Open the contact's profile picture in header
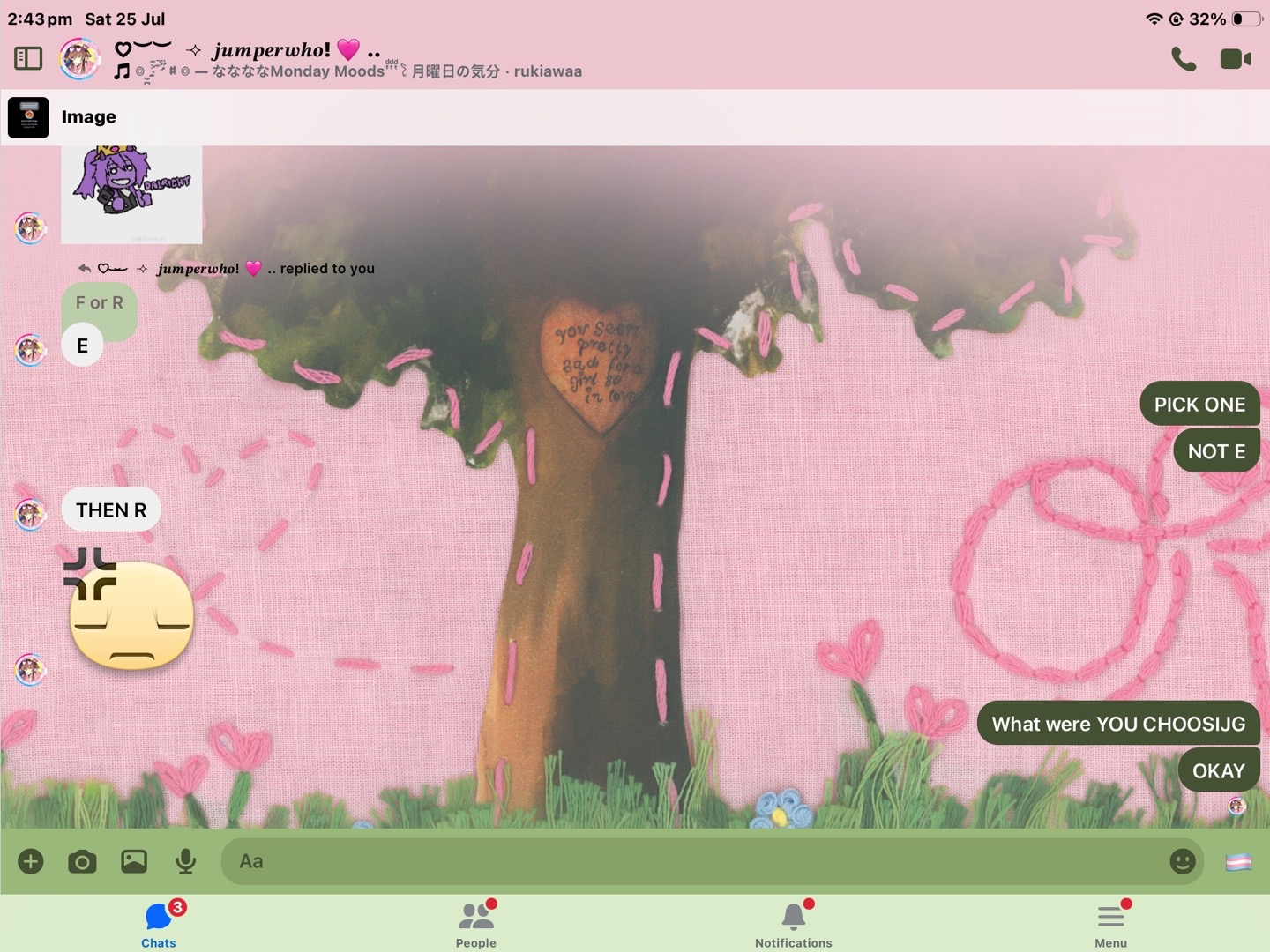Image resolution: width=1270 pixels, height=952 pixels. click(79, 59)
